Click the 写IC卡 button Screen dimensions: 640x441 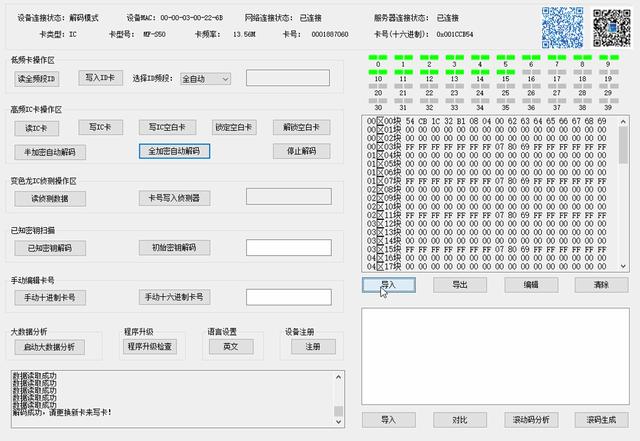[100, 127]
